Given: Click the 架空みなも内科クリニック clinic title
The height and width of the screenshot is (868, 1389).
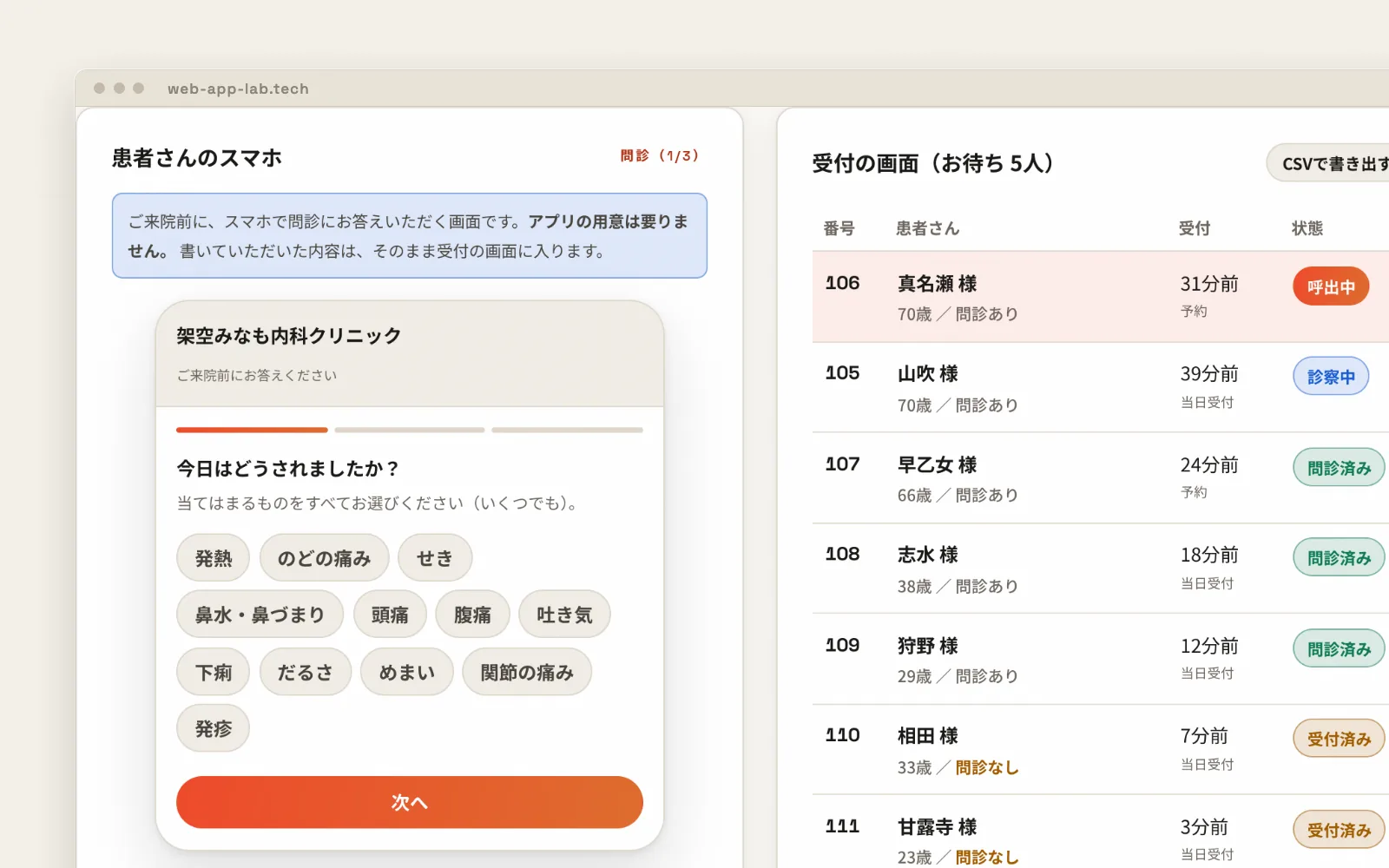Looking at the screenshot, I should pos(288,336).
